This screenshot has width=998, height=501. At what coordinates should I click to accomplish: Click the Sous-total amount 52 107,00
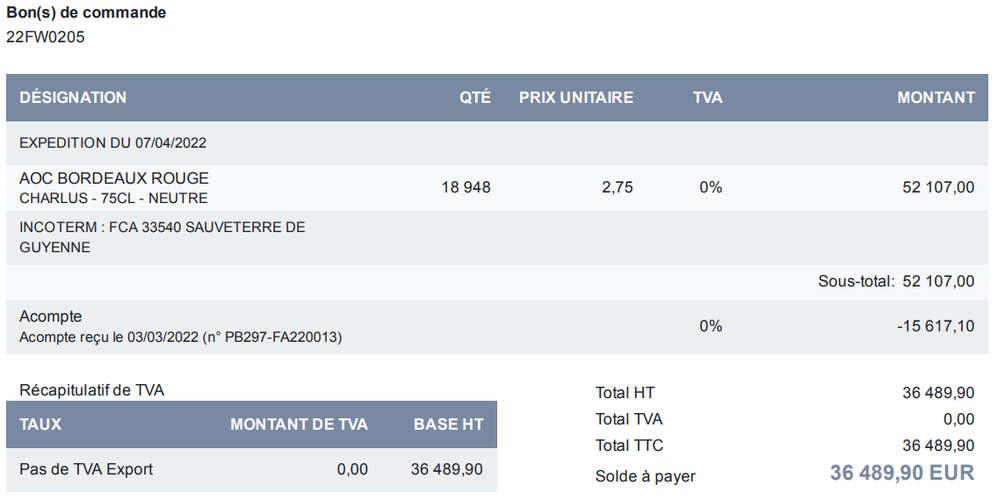937,282
